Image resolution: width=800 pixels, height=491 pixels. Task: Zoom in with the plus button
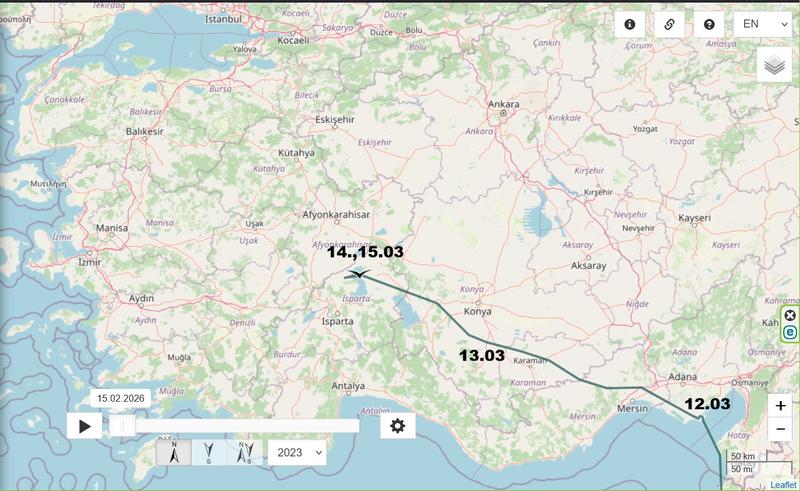780,406
